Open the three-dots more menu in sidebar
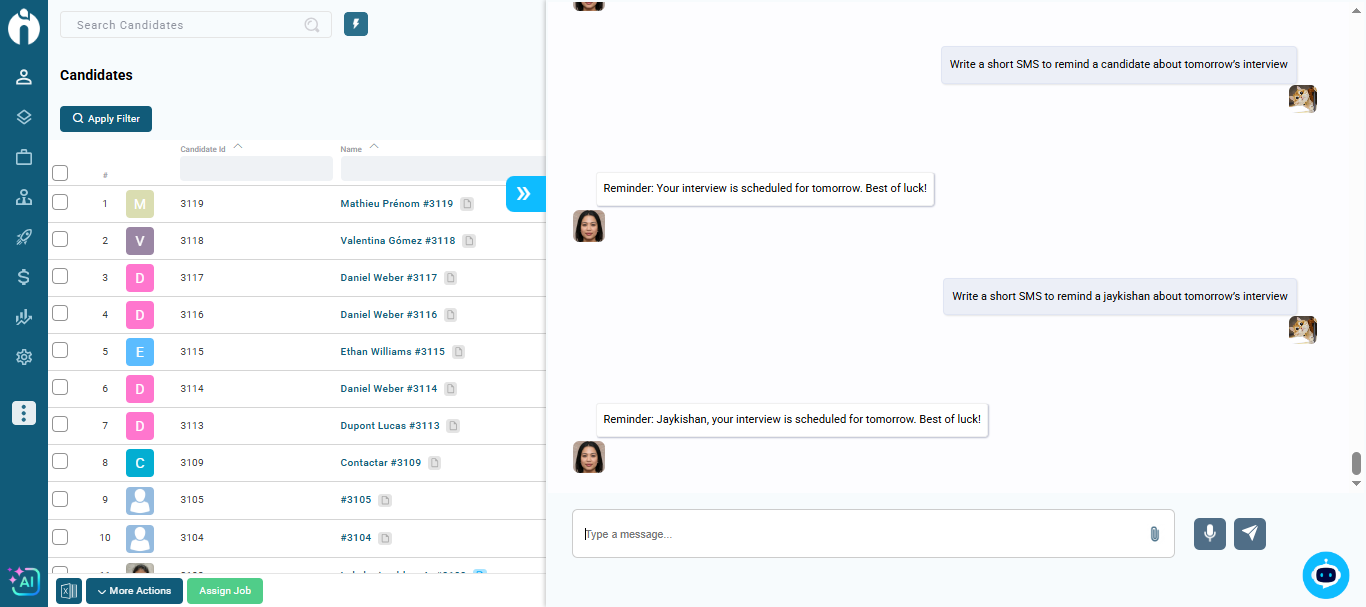Viewport: 1366px width, 607px height. pos(24,413)
